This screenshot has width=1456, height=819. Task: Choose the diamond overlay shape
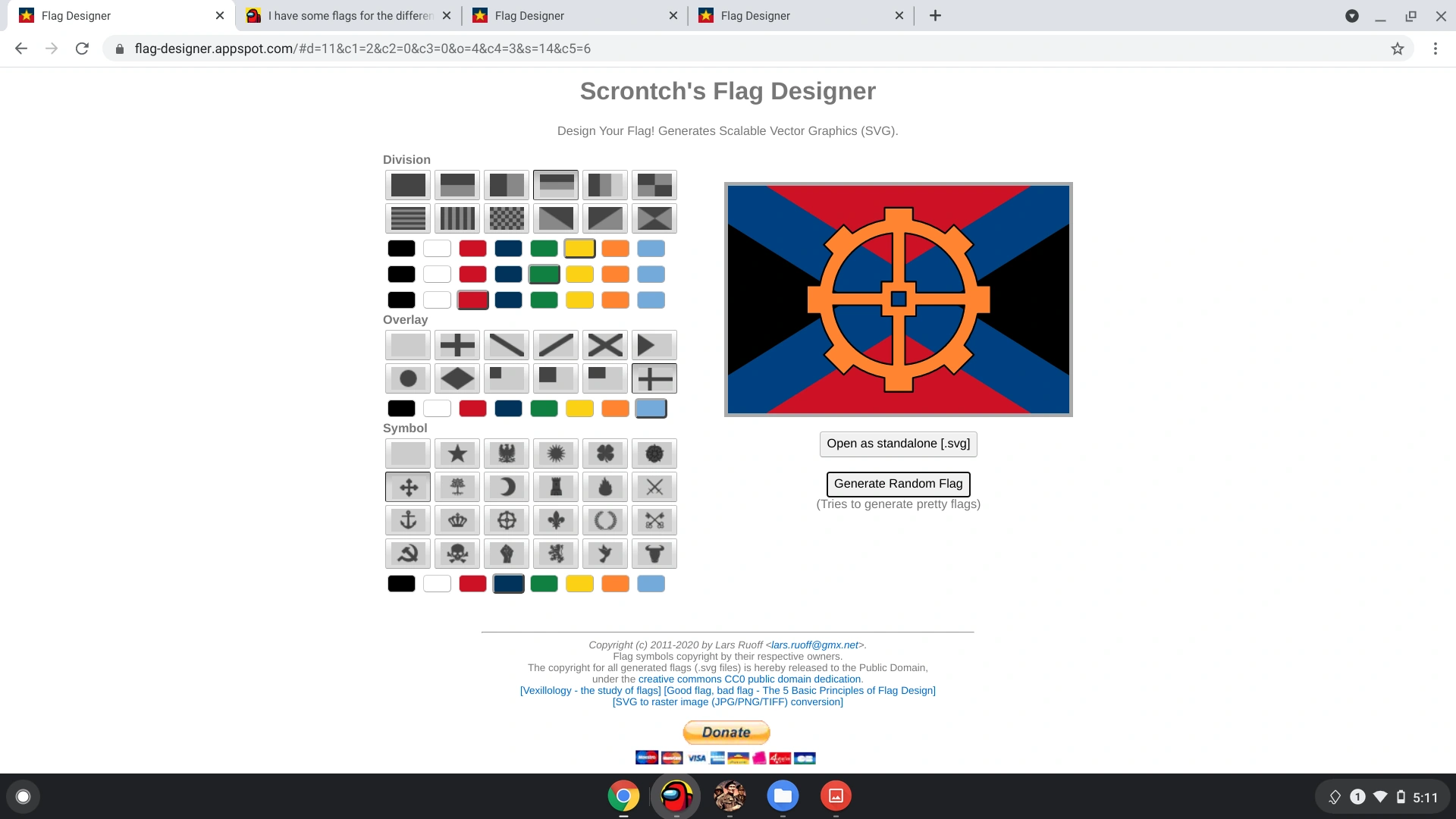(457, 378)
